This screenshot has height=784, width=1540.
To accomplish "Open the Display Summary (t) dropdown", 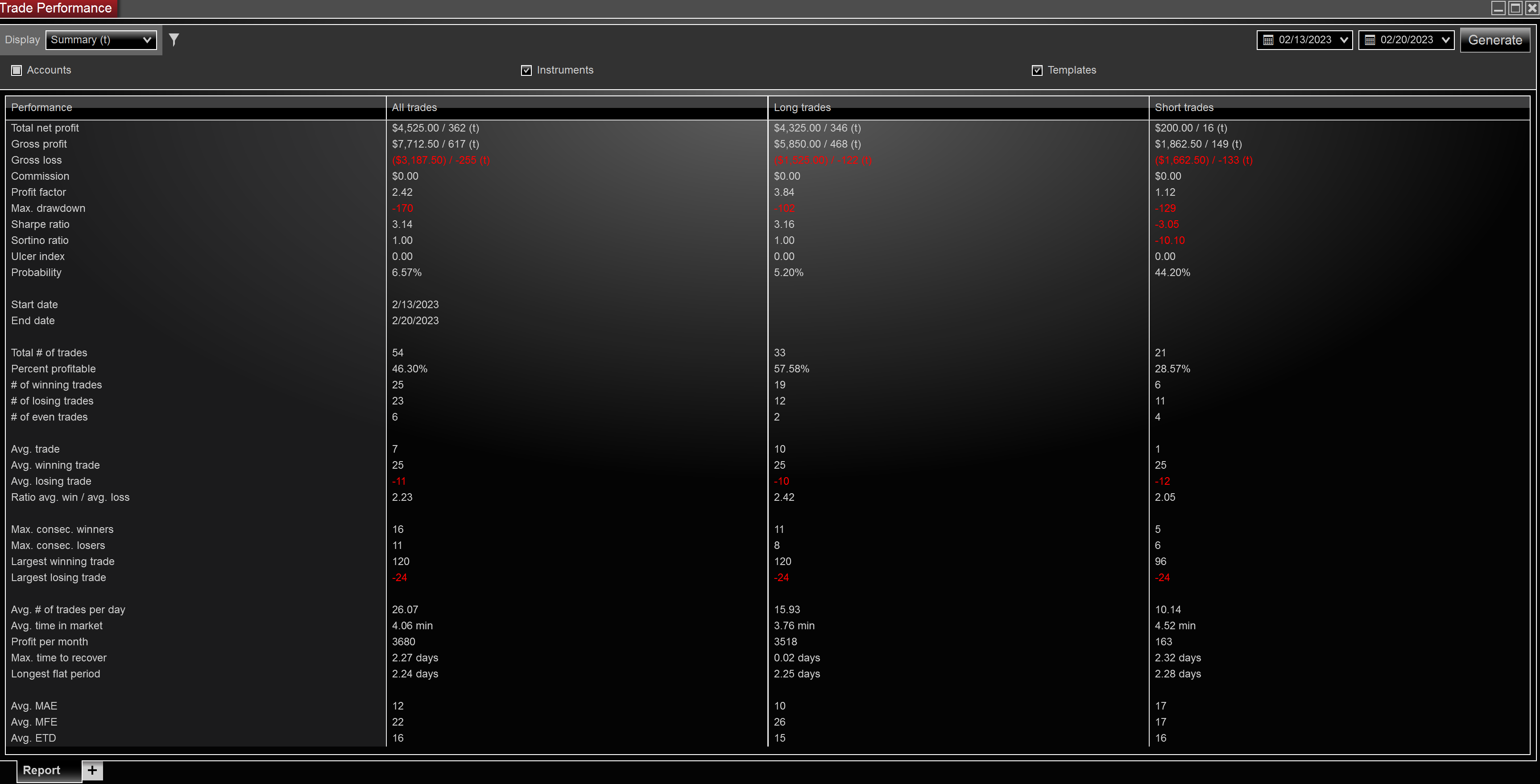I will tap(101, 40).
